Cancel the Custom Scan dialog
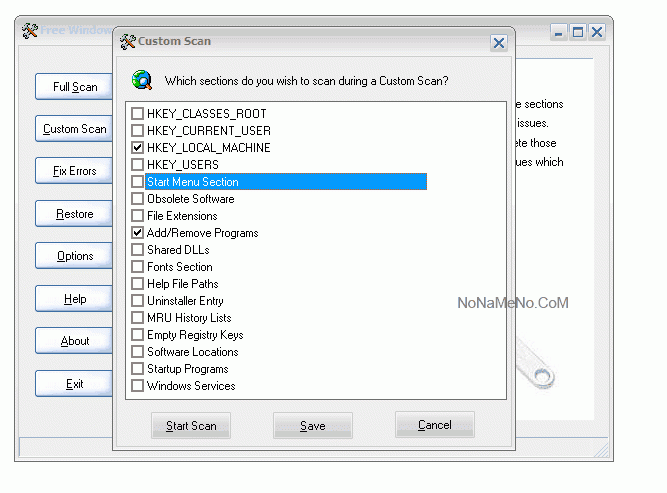667x493 pixels. 434,425
